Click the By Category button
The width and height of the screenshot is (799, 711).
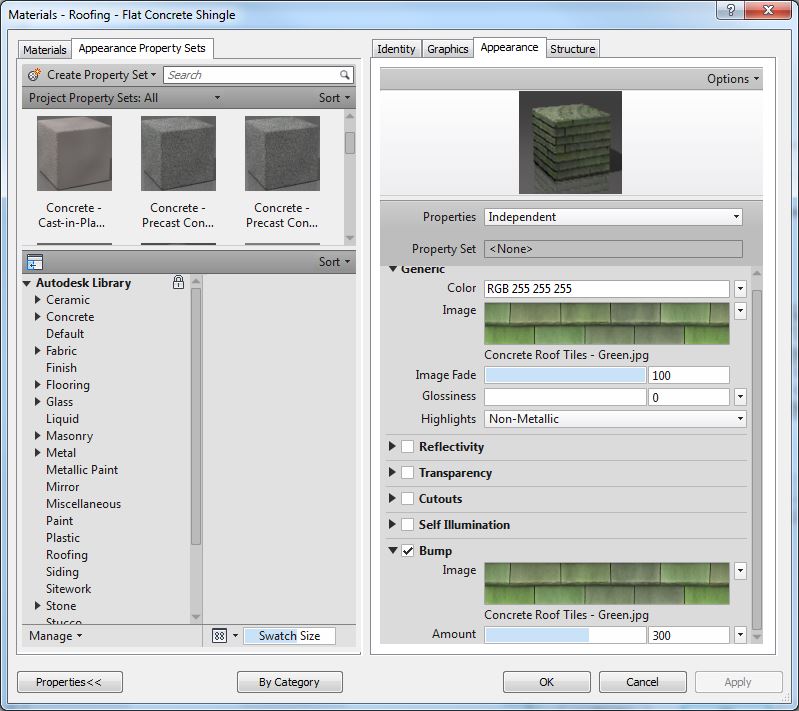pyautogui.click(x=289, y=682)
